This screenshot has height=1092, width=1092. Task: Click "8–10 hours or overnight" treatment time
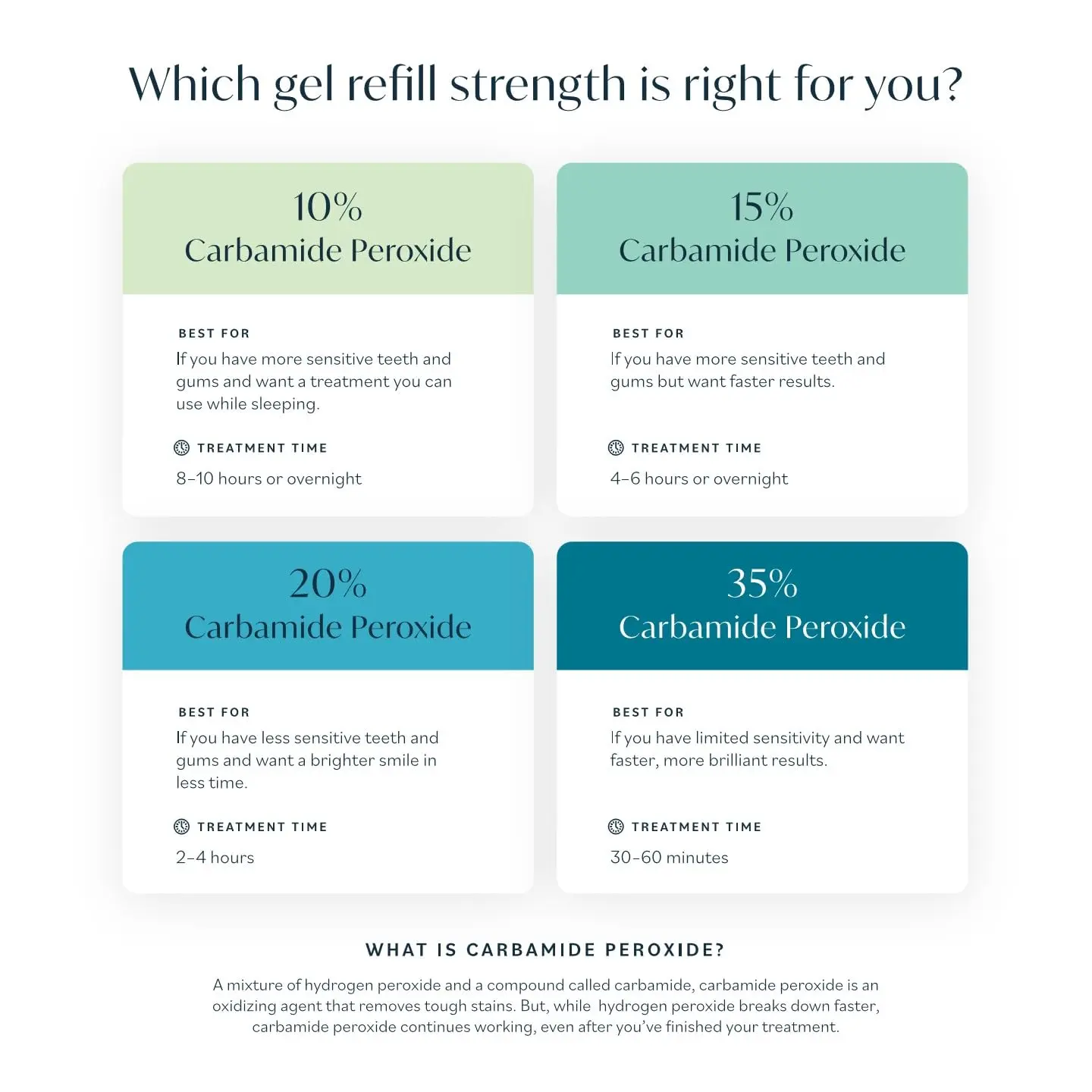(268, 479)
